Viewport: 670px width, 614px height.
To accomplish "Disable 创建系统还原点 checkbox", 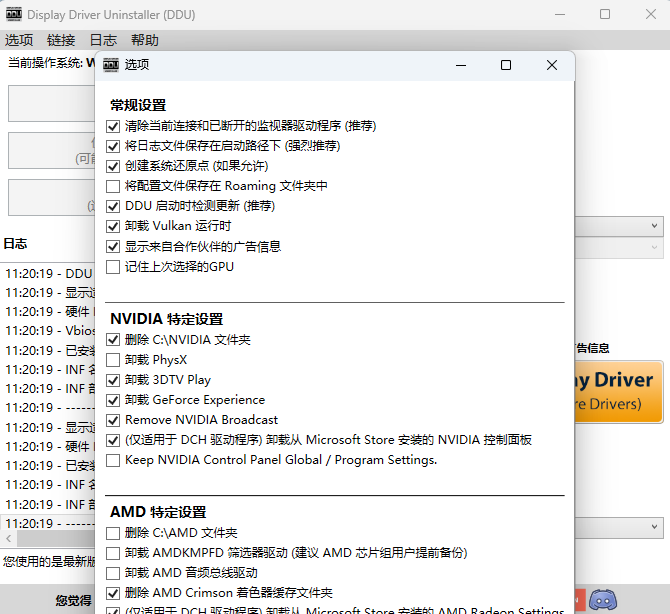I will (x=113, y=166).
